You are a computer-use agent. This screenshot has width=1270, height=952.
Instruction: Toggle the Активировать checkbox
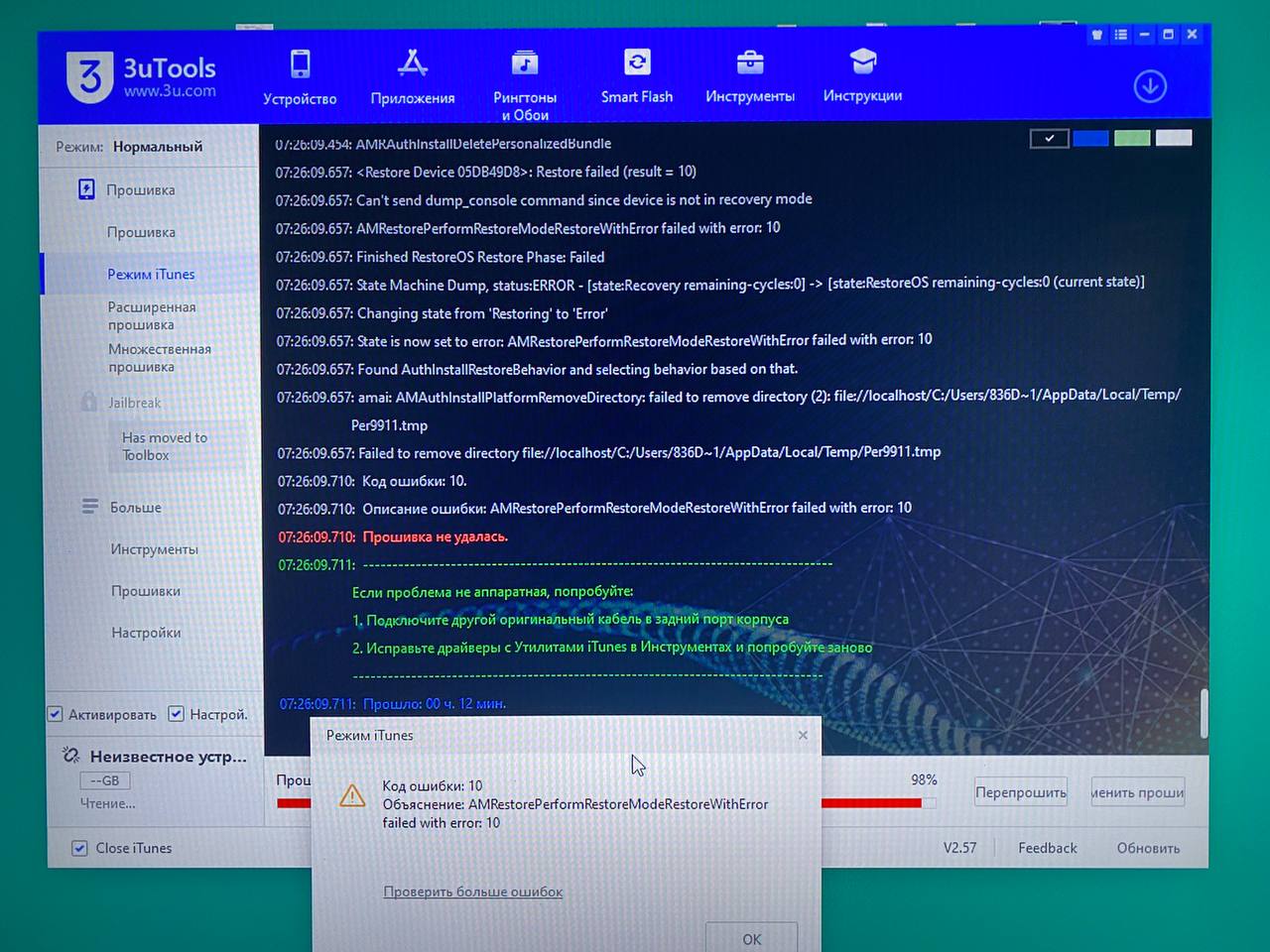tap(56, 714)
